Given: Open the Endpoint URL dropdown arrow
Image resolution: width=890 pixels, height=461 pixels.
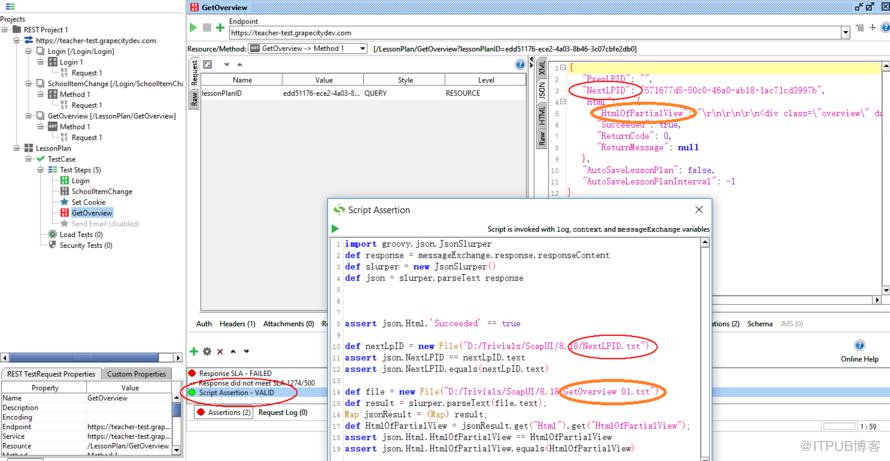Looking at the screenshot, I should (846, 33).
